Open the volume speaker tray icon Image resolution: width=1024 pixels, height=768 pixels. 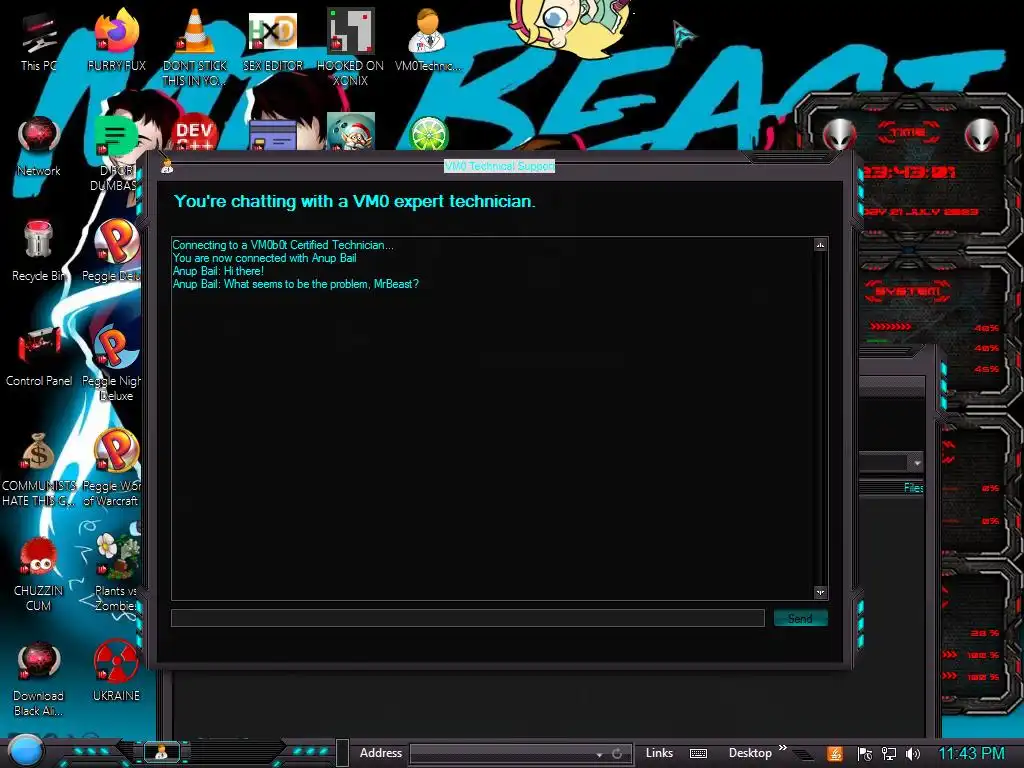coord(913,754)
